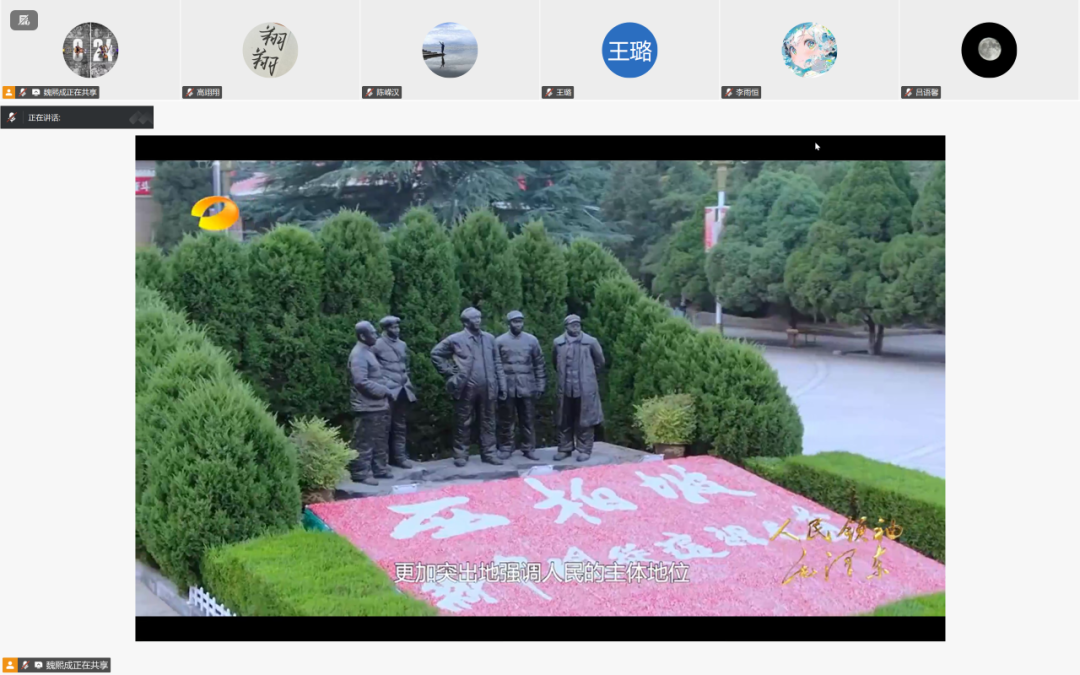Click the layout toggle icon at top-left
Viewport: 1080px width, 675px height.
24,20
